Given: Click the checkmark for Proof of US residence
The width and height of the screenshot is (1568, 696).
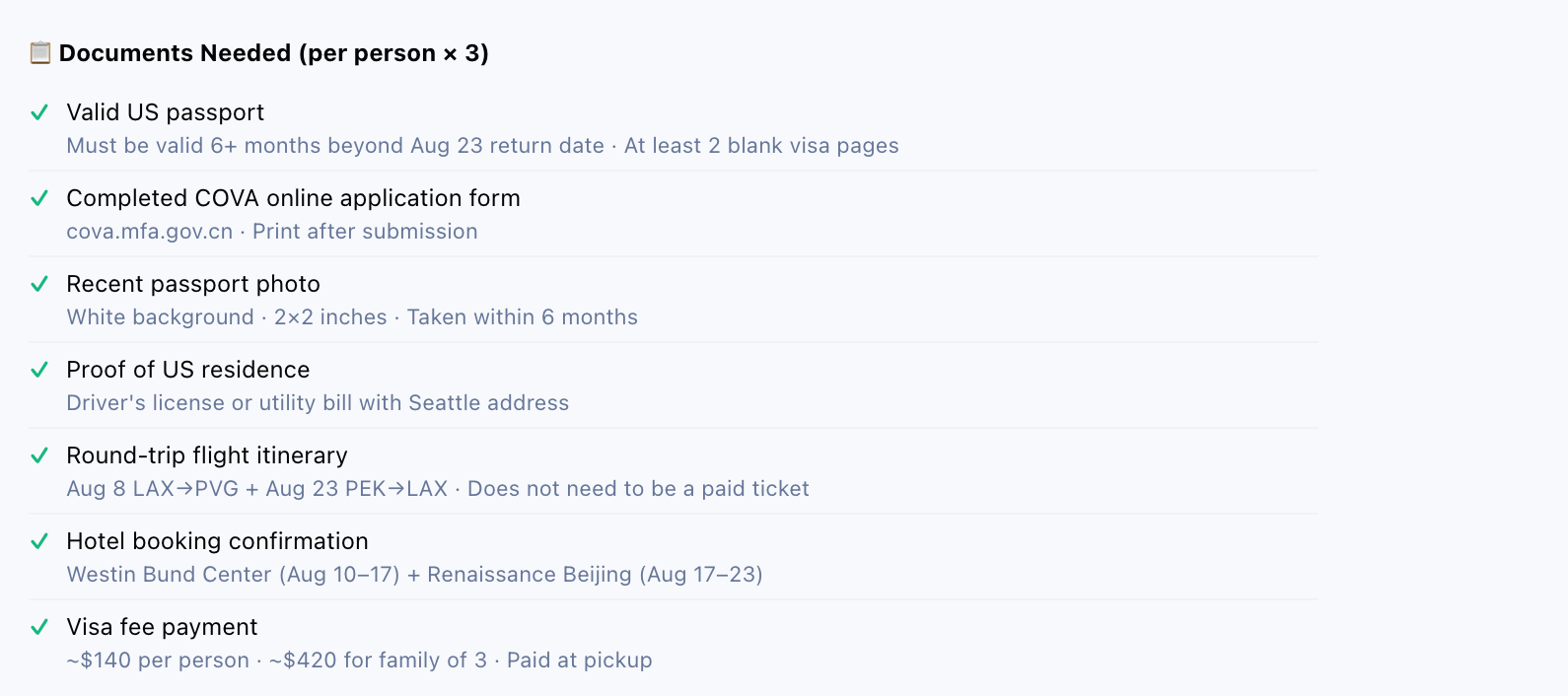Looking at the screenshot, I should (39, 370).
